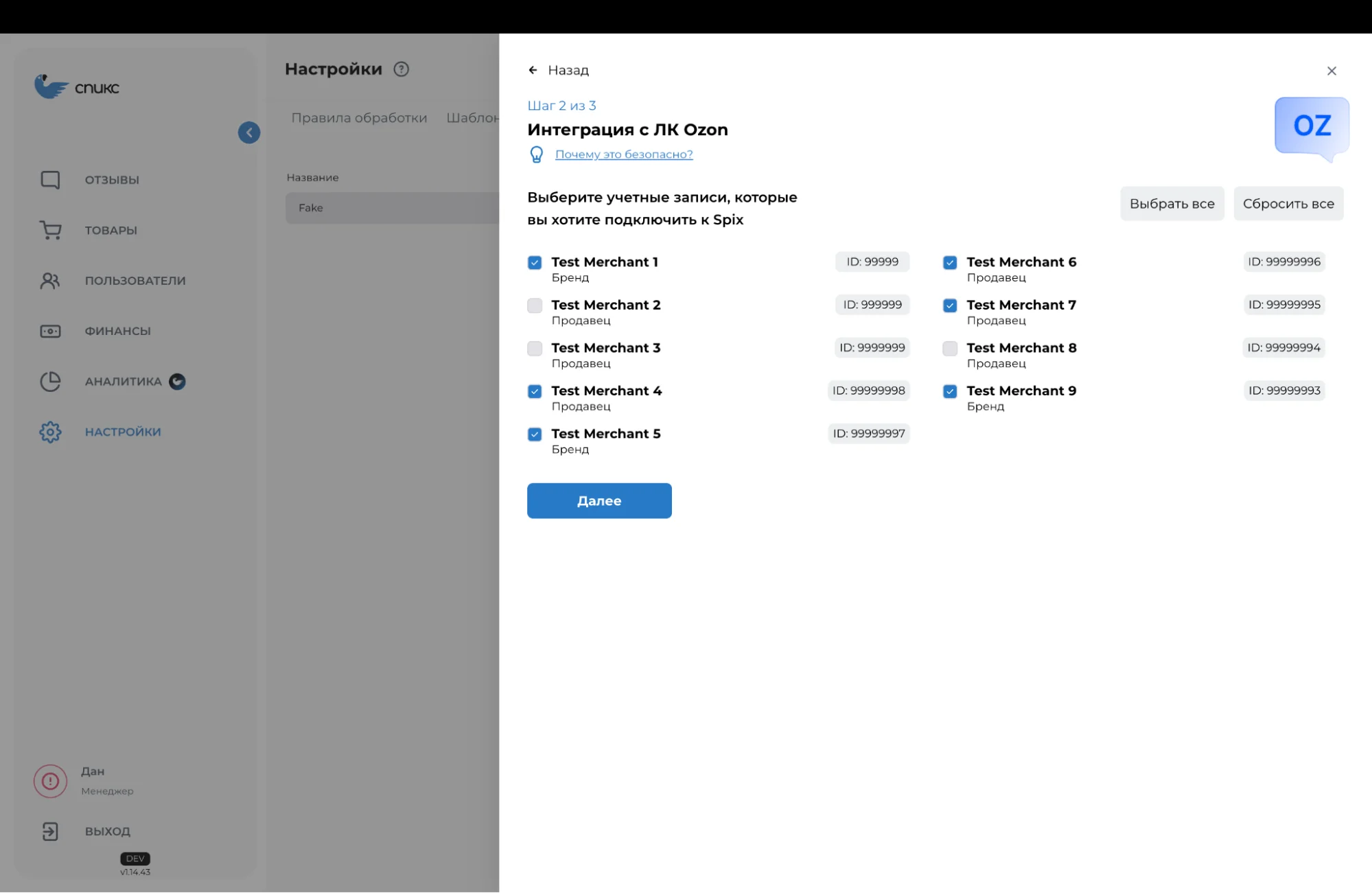This screenshot has height=893, width=1372.
Task: Click the user name Дан
Action: point(93,772)
